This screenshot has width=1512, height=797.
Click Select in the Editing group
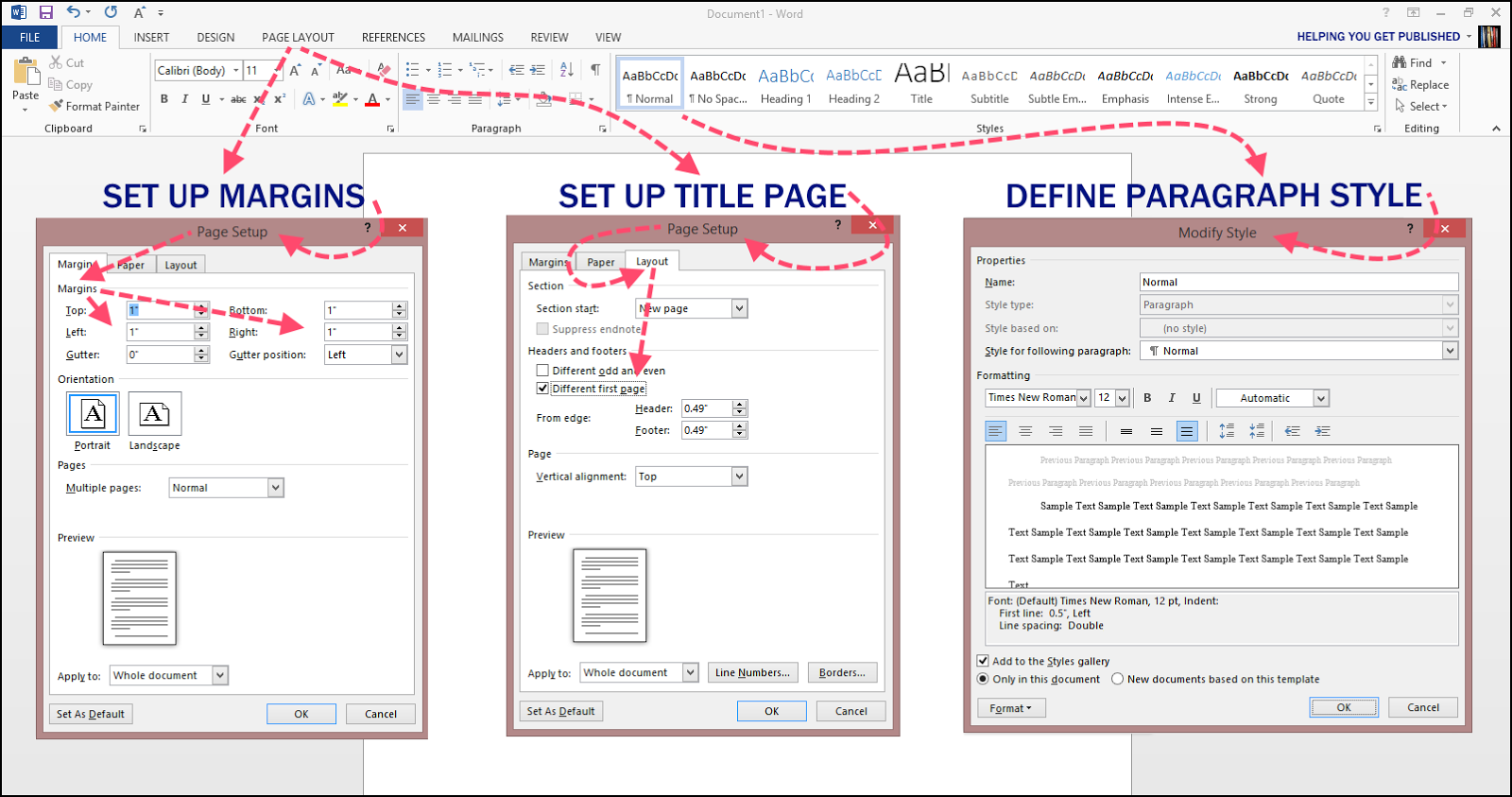[x=1421, y=106]
